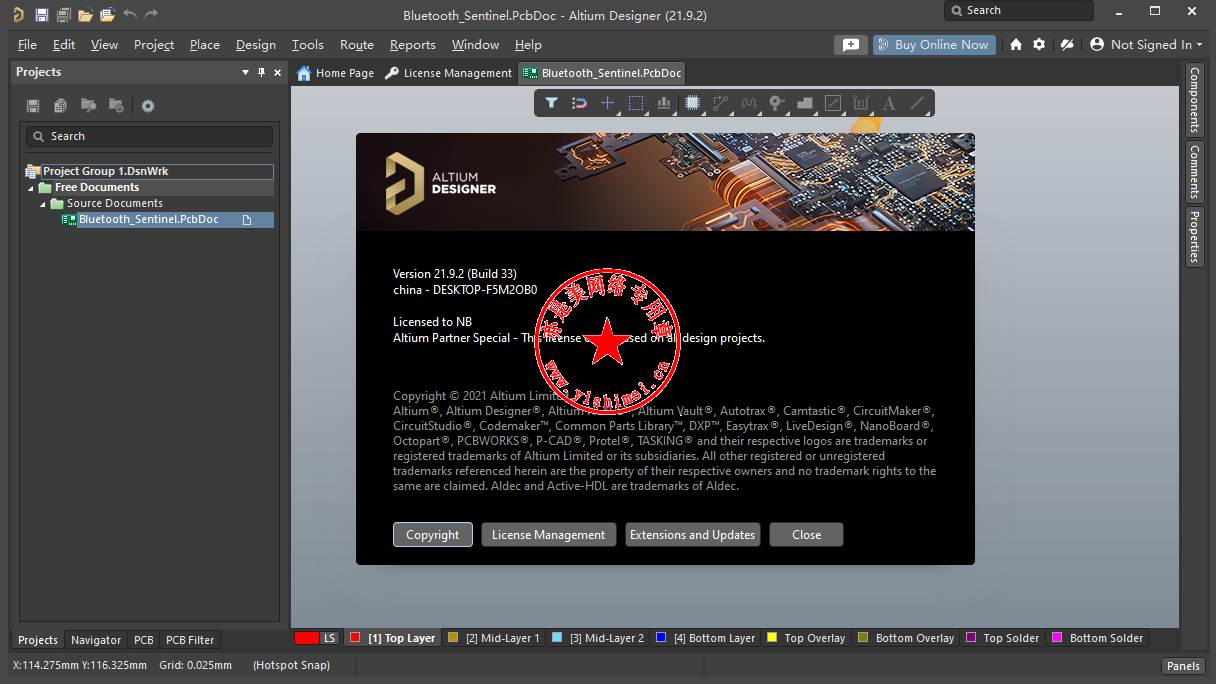Viewport: 1216px width, 684px height.
Task: Click the crossed-out cloud connection status icon
Action: tap(1067, 45)
